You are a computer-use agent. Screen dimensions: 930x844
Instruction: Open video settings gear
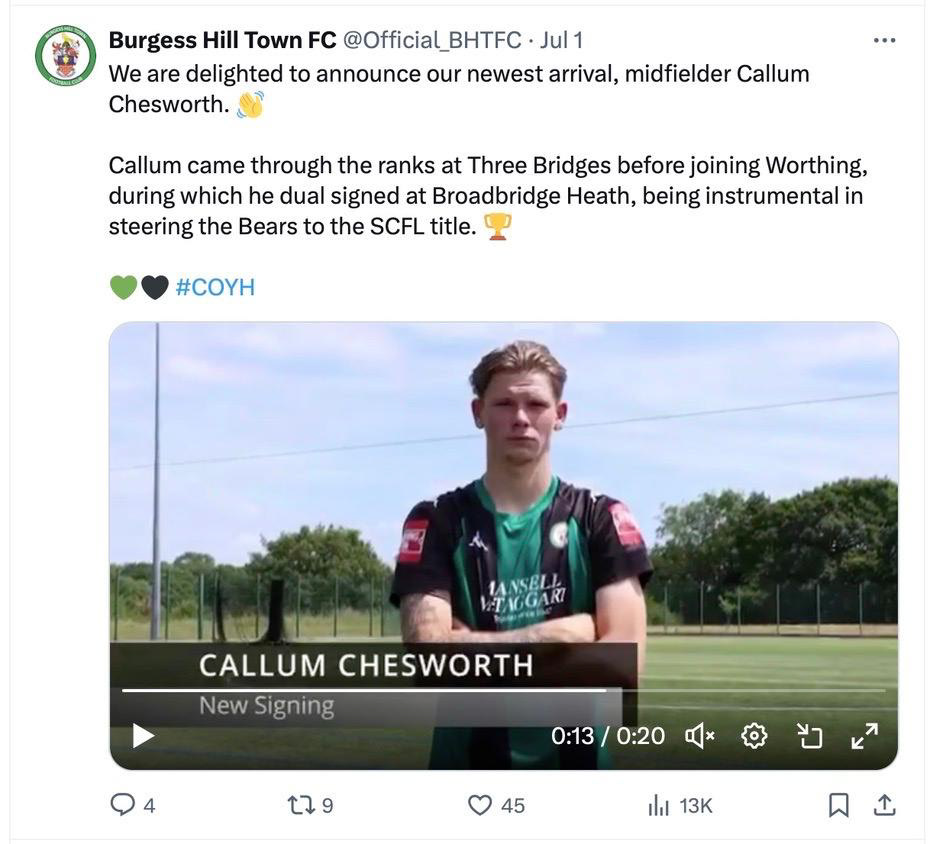[x=754, y=737]
